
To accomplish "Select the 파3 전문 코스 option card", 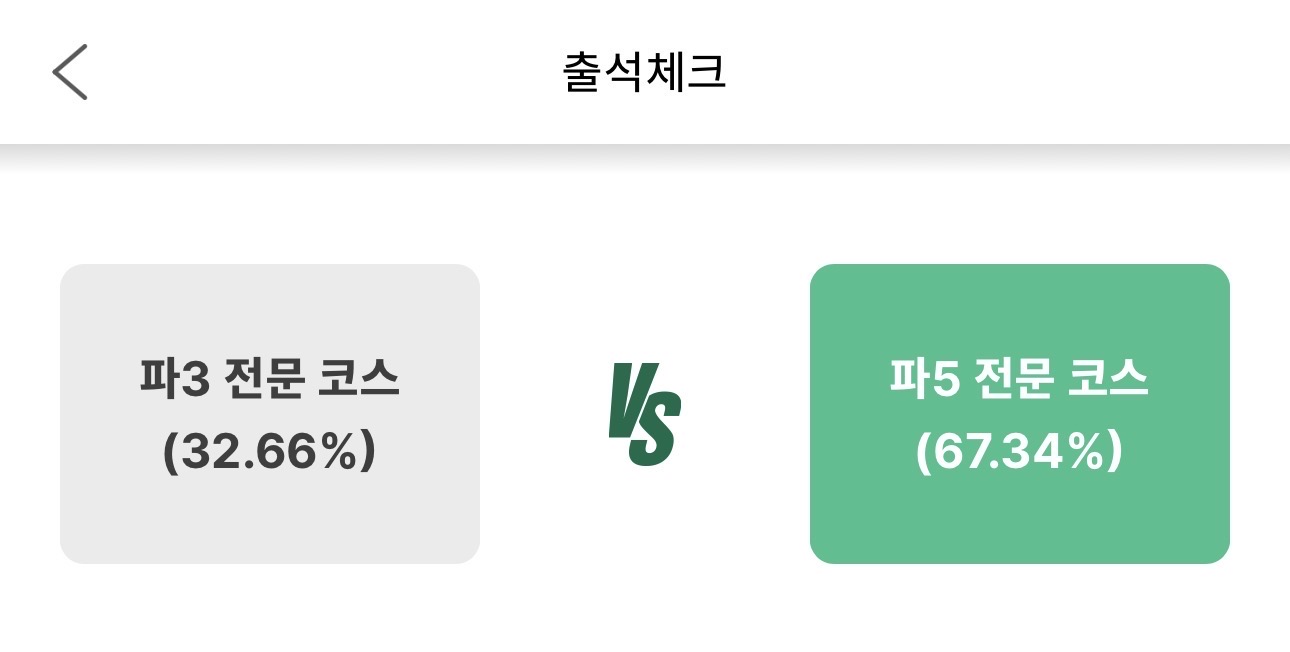I will pos(270,414).
